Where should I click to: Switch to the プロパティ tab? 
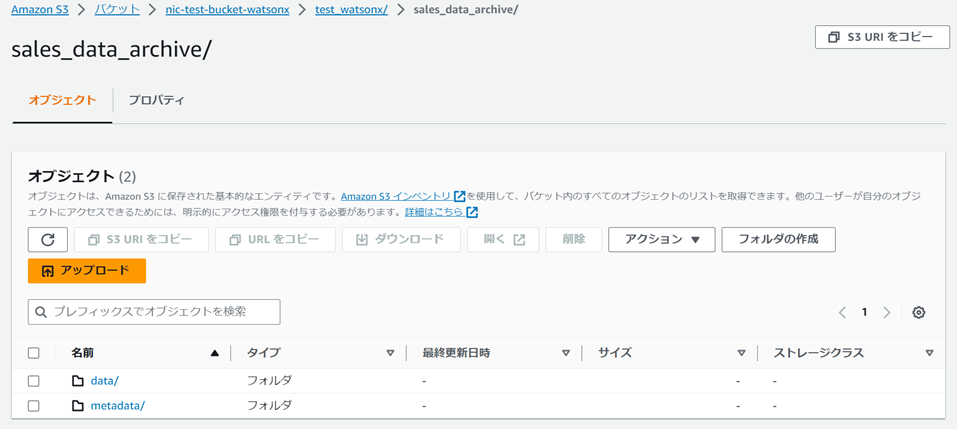point(156,100)
